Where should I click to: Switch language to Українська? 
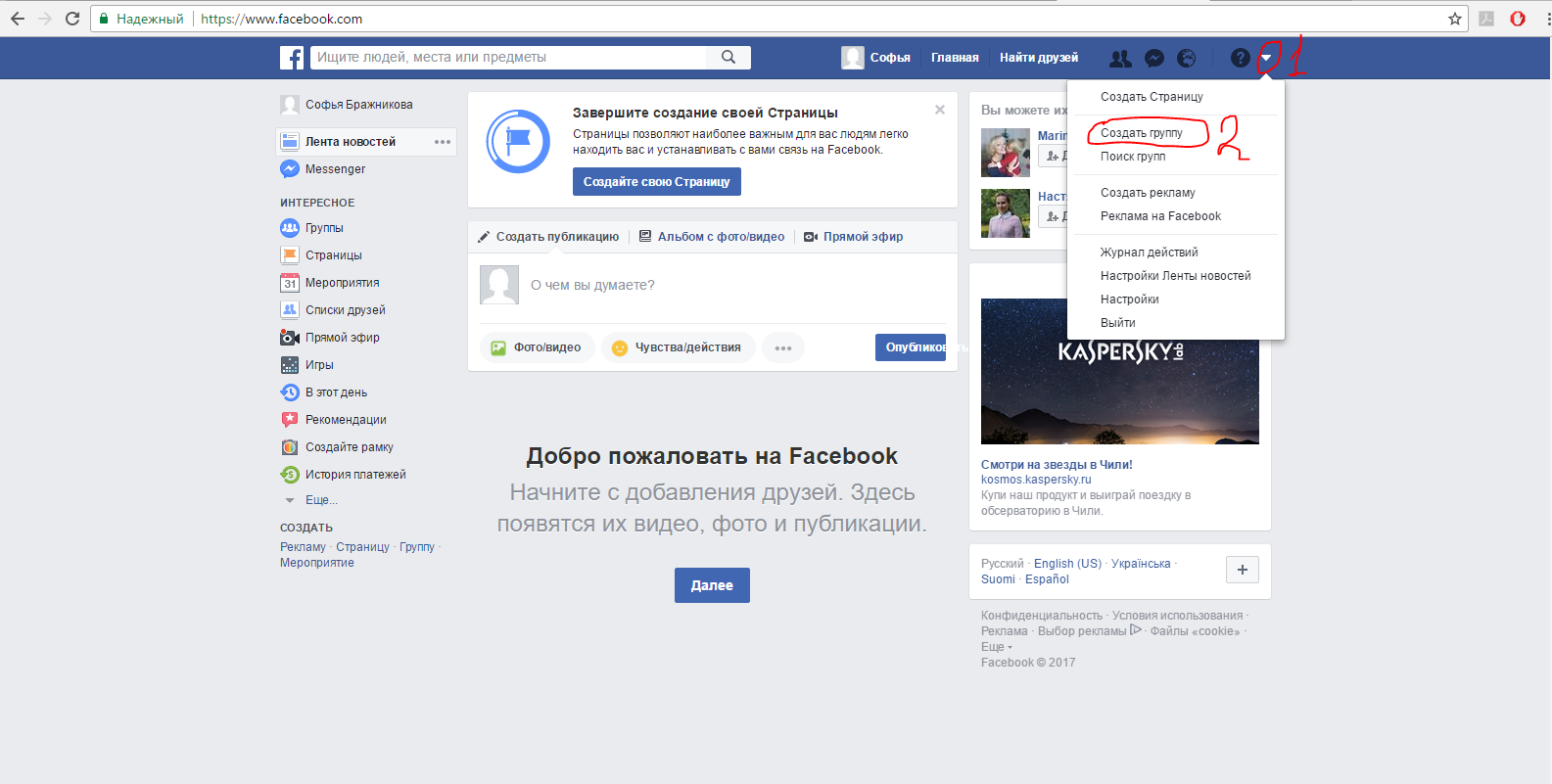point(1141,564)
